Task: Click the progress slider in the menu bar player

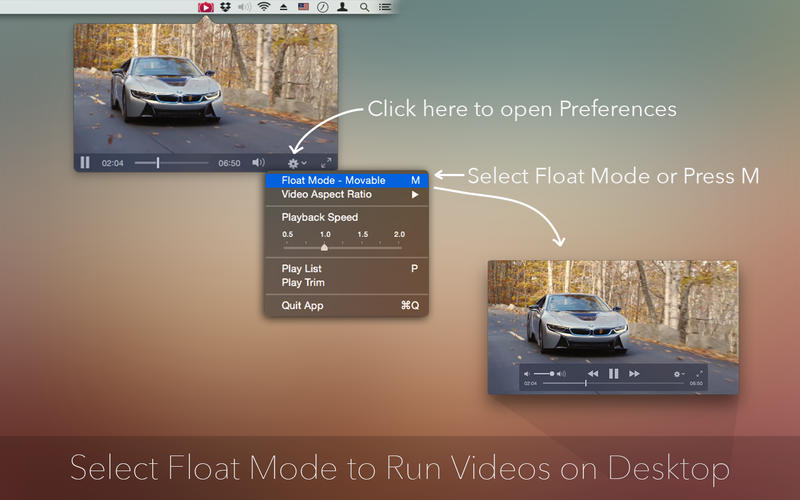Action: click(171, 163)
